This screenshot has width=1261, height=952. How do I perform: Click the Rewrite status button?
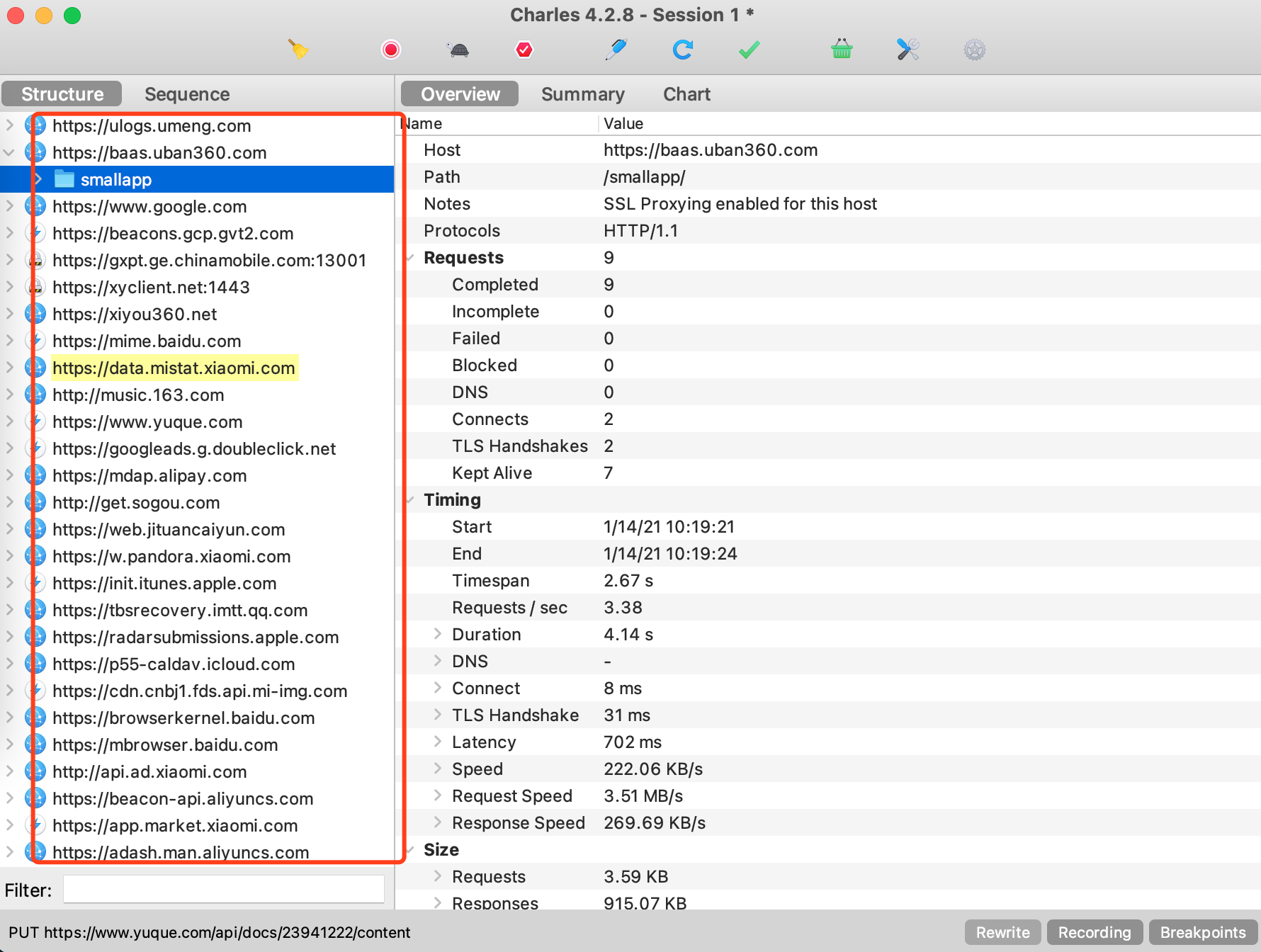click(x=1002, y=932)
